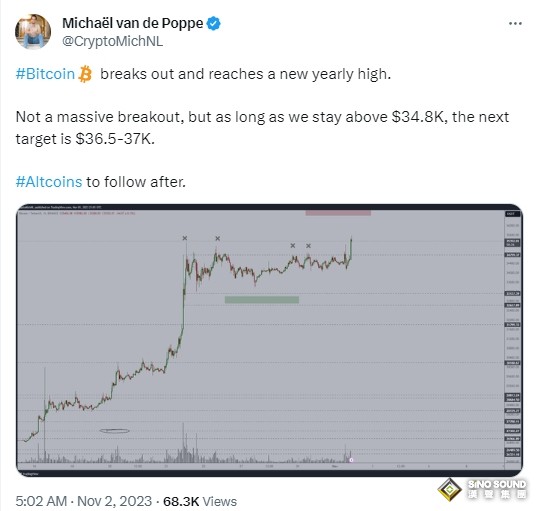Screen dimensions: 536x511
Task: Open the #Altcoins hashtag link
Action: click(x=49, y=182)
